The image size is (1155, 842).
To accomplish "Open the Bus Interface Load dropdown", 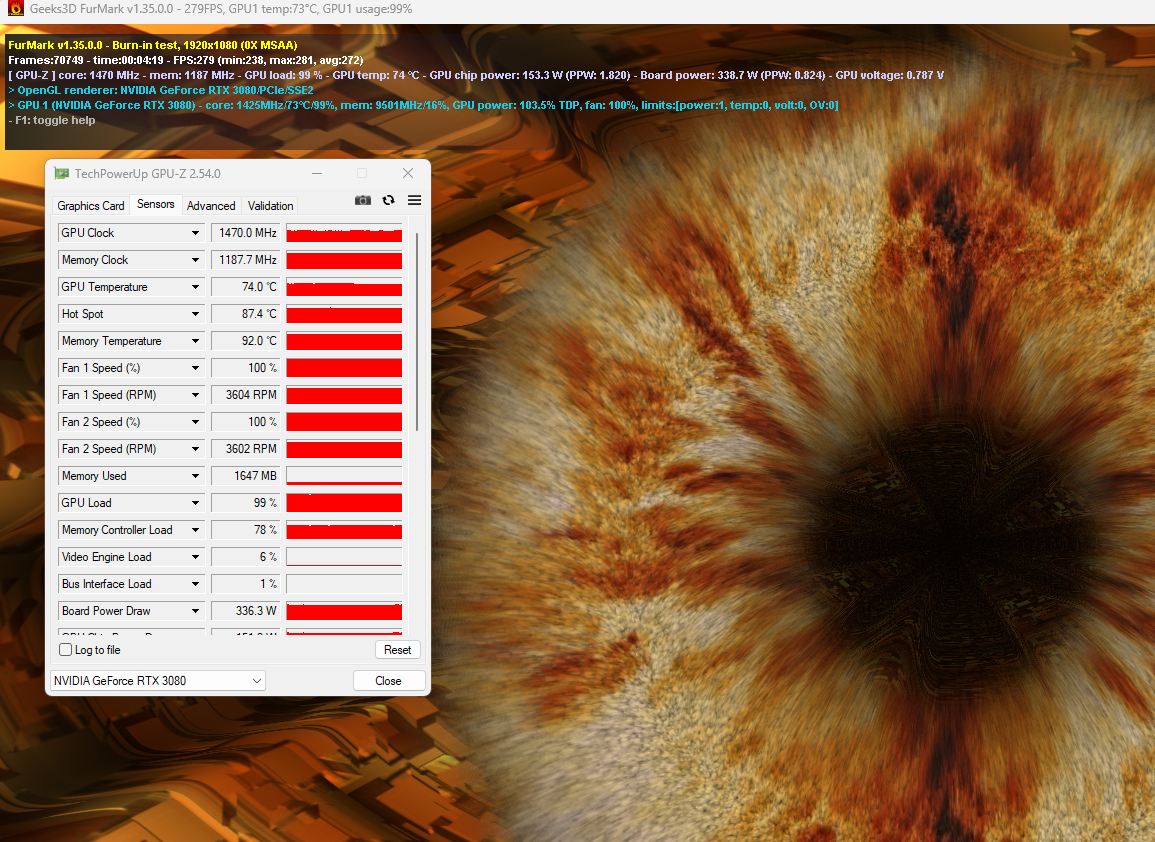I will point(195,584).
